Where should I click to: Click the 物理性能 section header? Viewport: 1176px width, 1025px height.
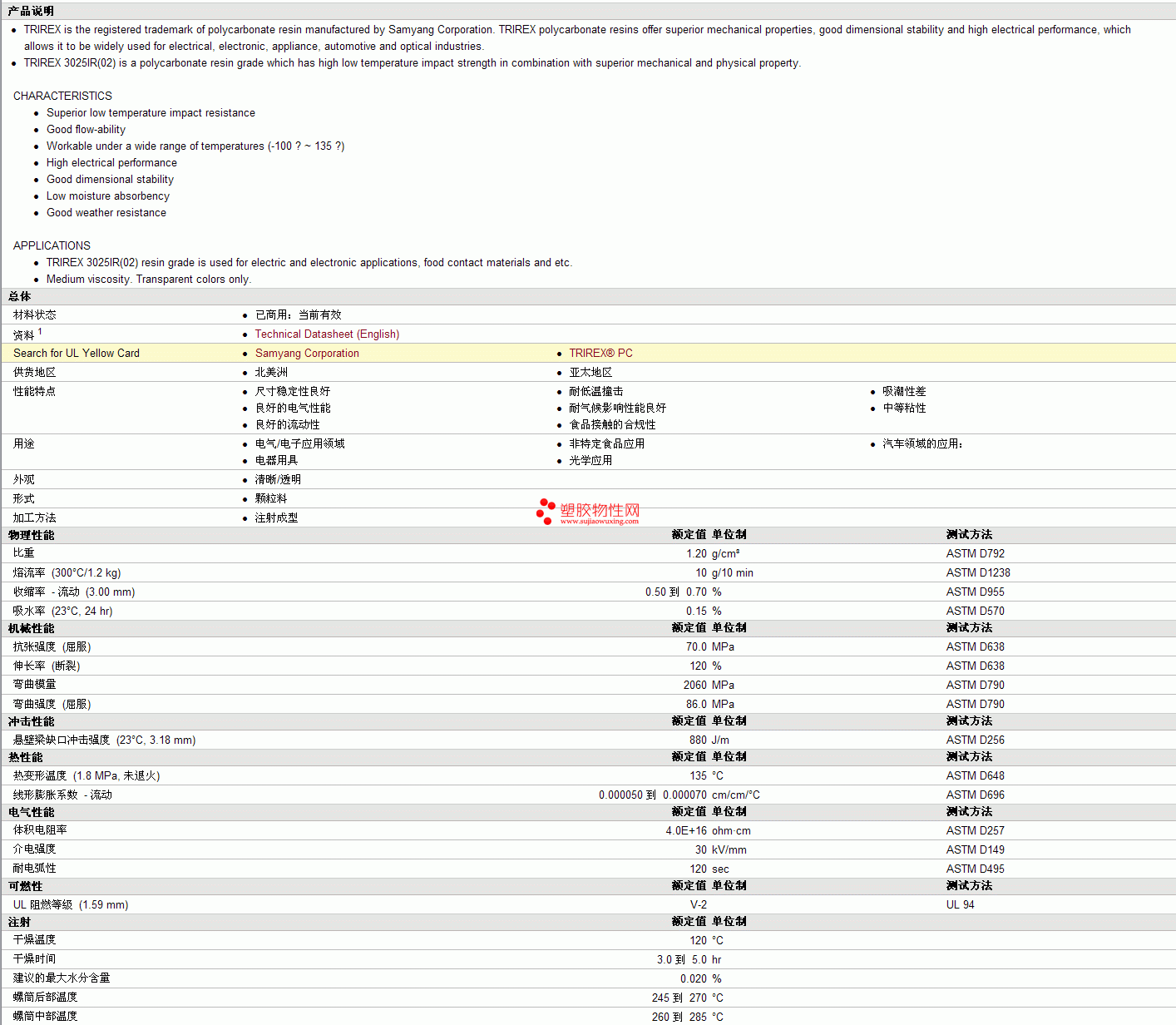point(31,535)
